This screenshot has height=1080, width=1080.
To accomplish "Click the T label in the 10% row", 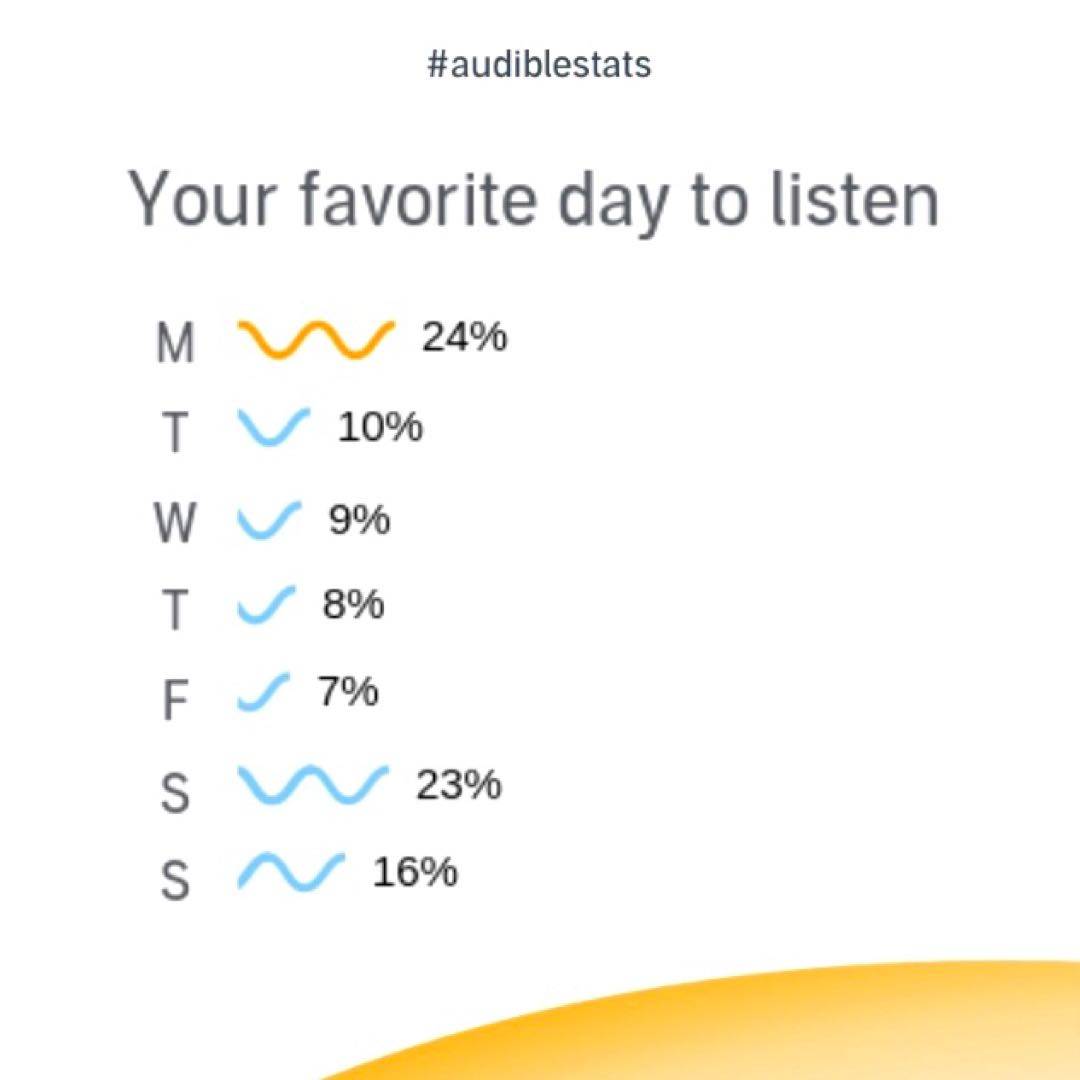I will pyautogui.click(x=175, y=432).
